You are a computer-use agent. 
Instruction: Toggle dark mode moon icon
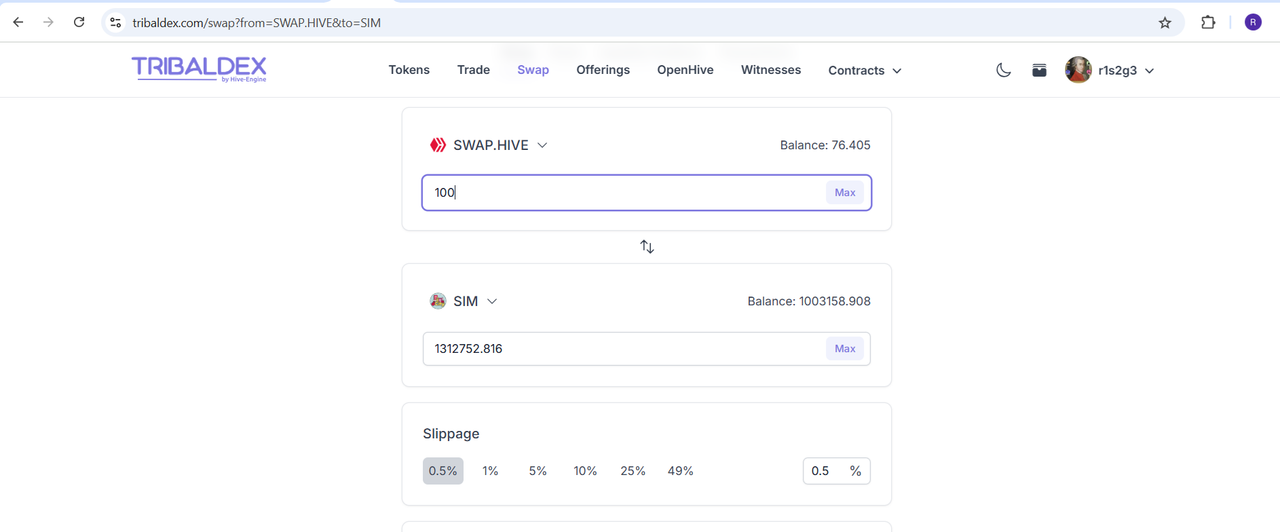click(x=1003, y=70)
